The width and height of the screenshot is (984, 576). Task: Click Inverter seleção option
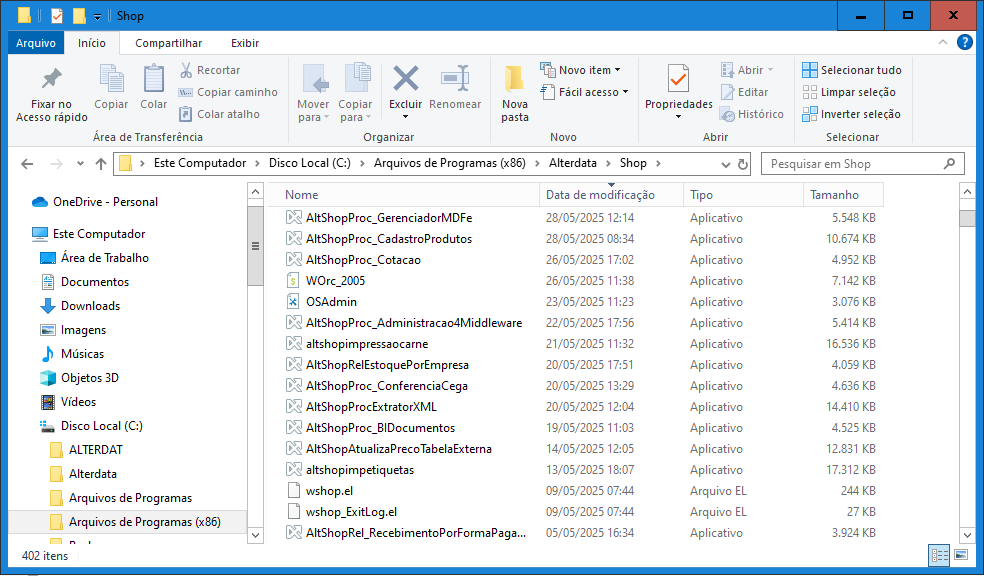click(851, 114)
